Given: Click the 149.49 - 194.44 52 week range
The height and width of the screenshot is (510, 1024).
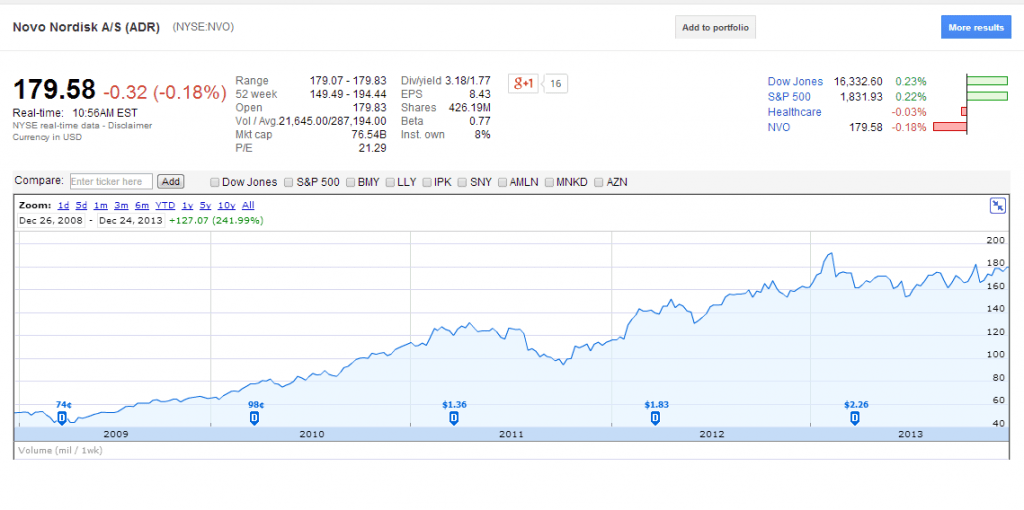Looking at the screenshot, I should point(348,94).
